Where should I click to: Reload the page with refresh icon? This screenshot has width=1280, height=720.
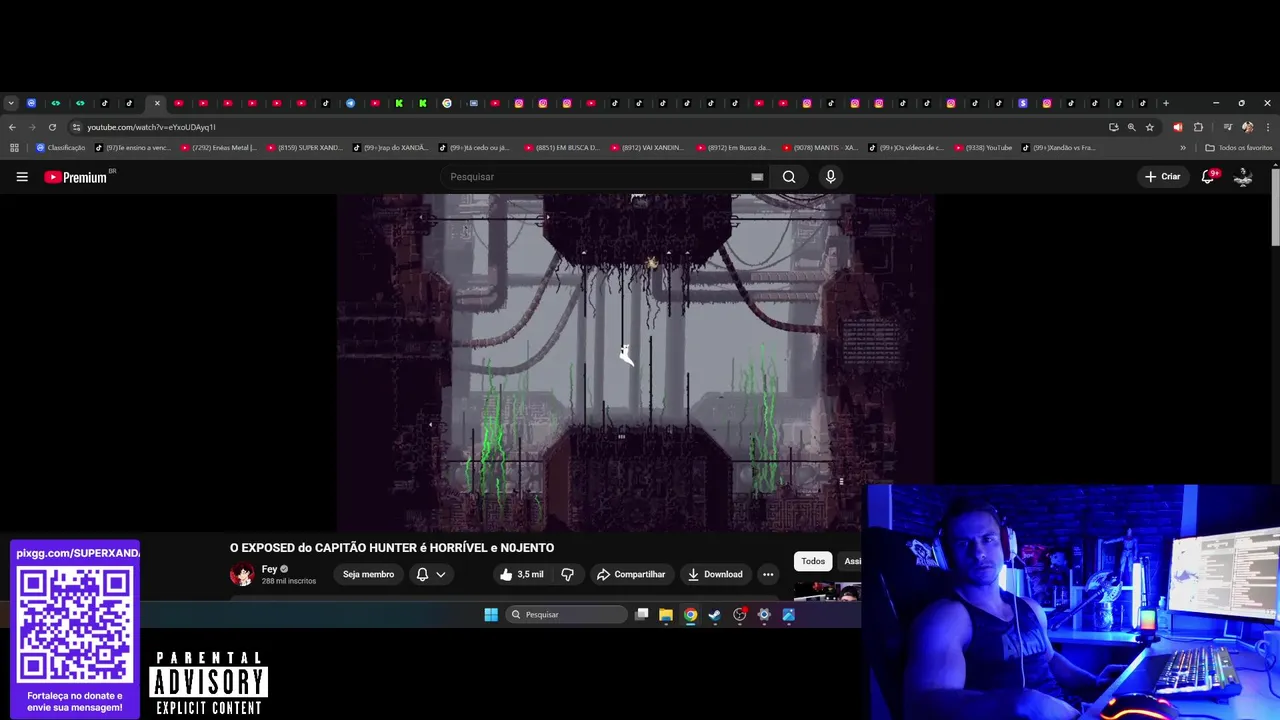coord(52,127)
